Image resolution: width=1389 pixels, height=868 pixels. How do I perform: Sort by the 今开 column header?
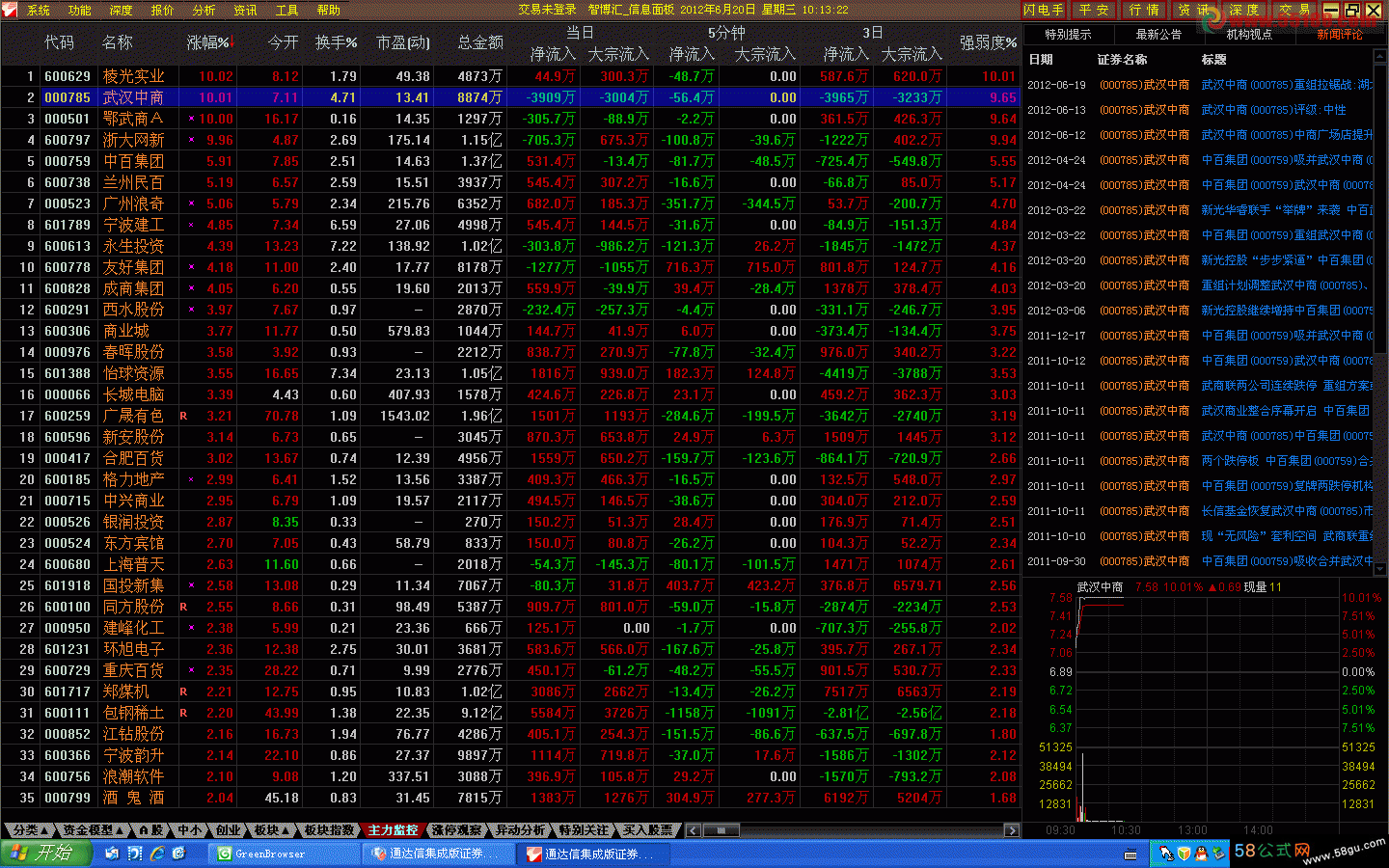[x=283, y=42]
